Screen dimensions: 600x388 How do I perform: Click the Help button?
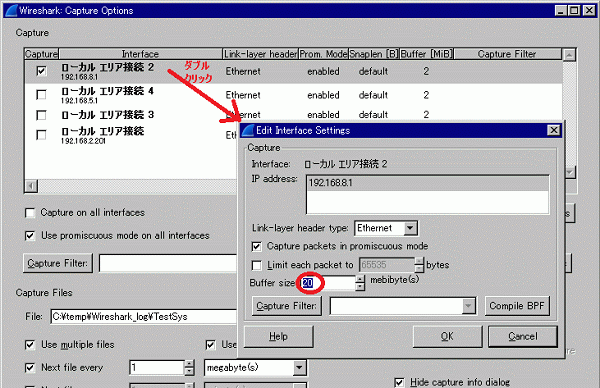(x=278, y=337)
